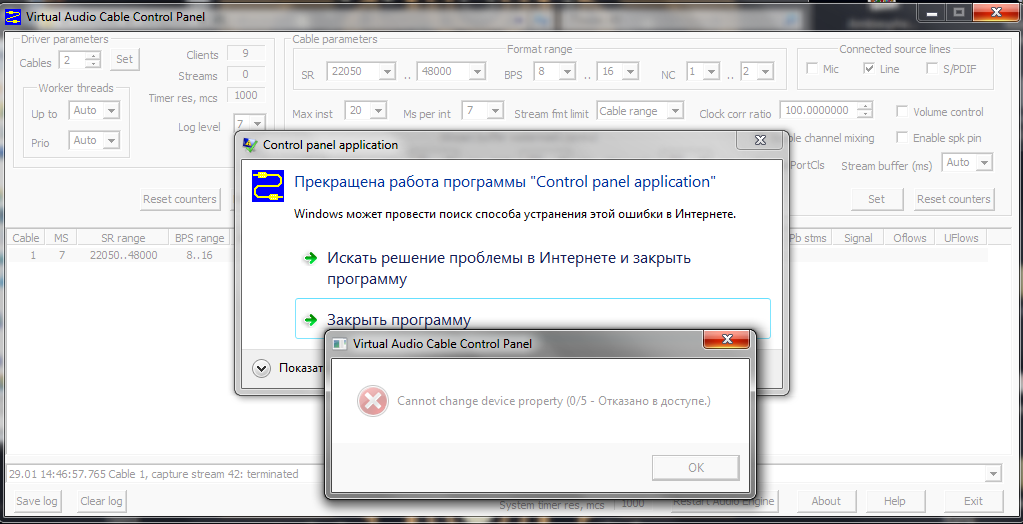
Task: Click the UFlows column header
Action: 961,238
